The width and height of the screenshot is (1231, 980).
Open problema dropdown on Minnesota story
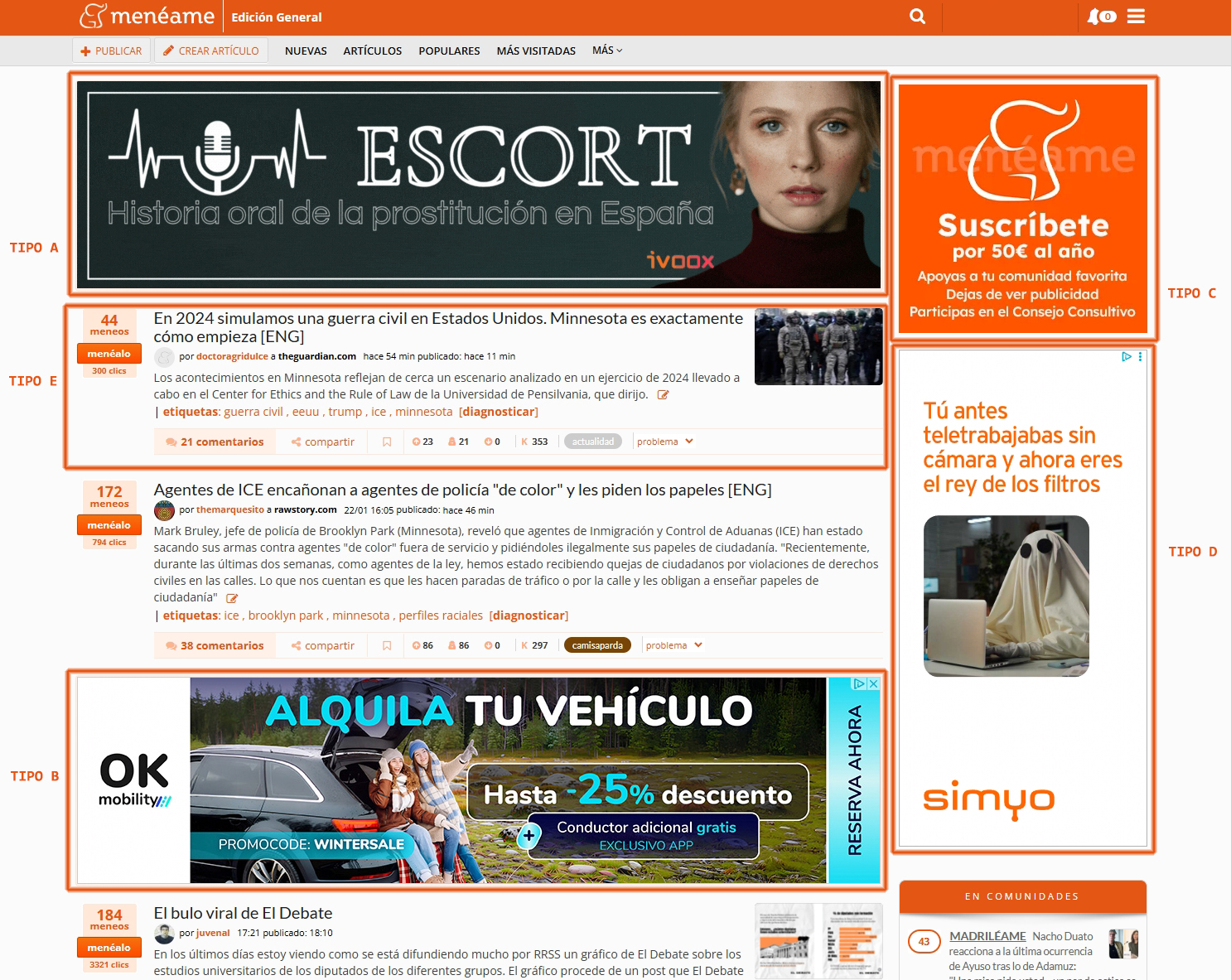tap(665, 442)
